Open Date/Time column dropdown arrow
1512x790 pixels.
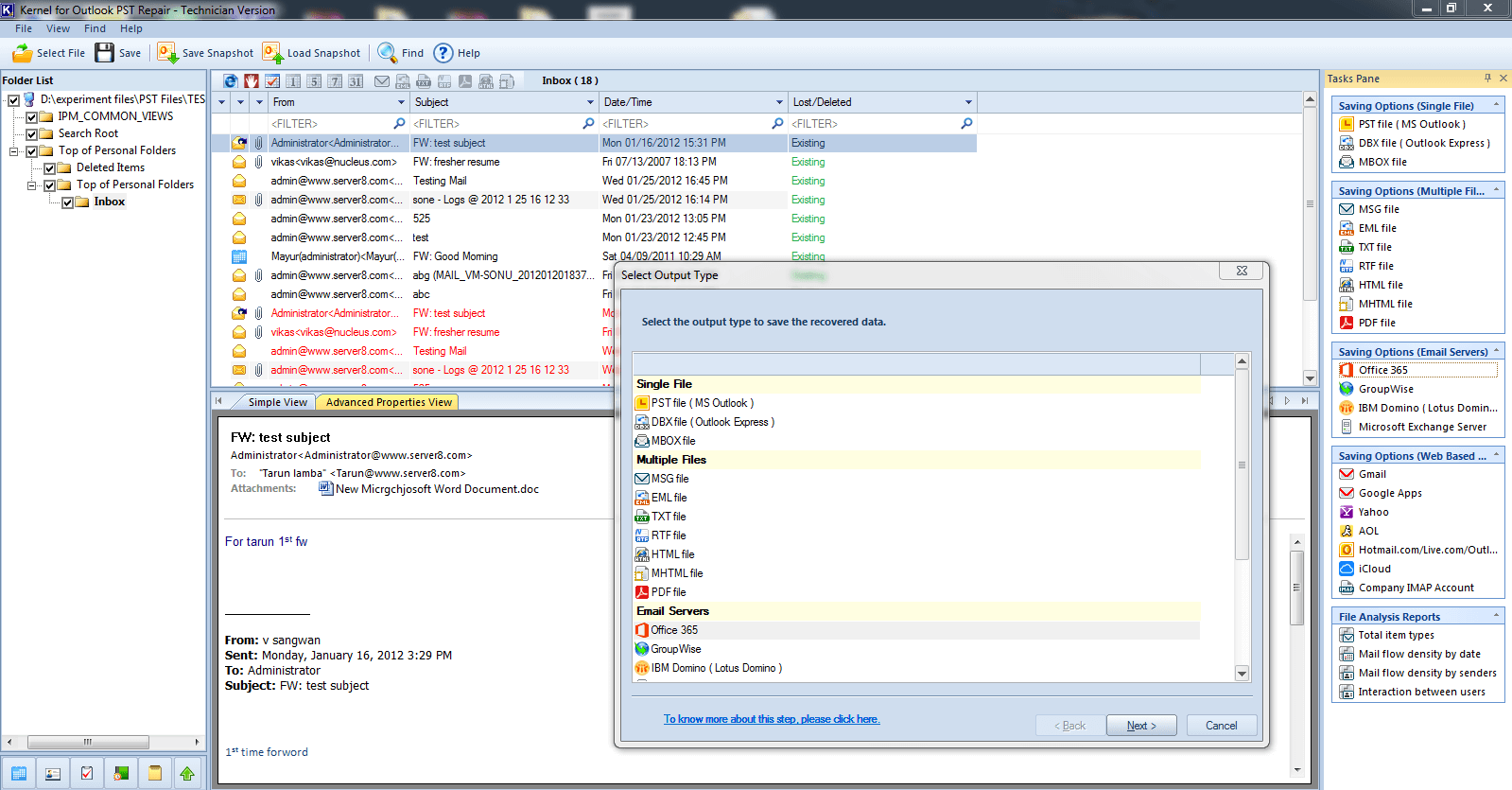tap(779, 102)
